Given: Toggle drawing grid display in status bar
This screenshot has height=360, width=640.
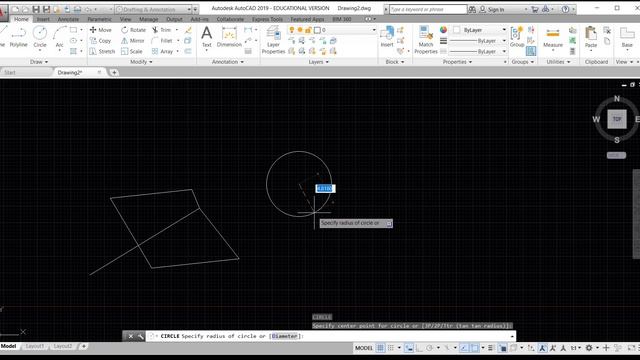Looking at the screenshot, I should coord(380,348).
